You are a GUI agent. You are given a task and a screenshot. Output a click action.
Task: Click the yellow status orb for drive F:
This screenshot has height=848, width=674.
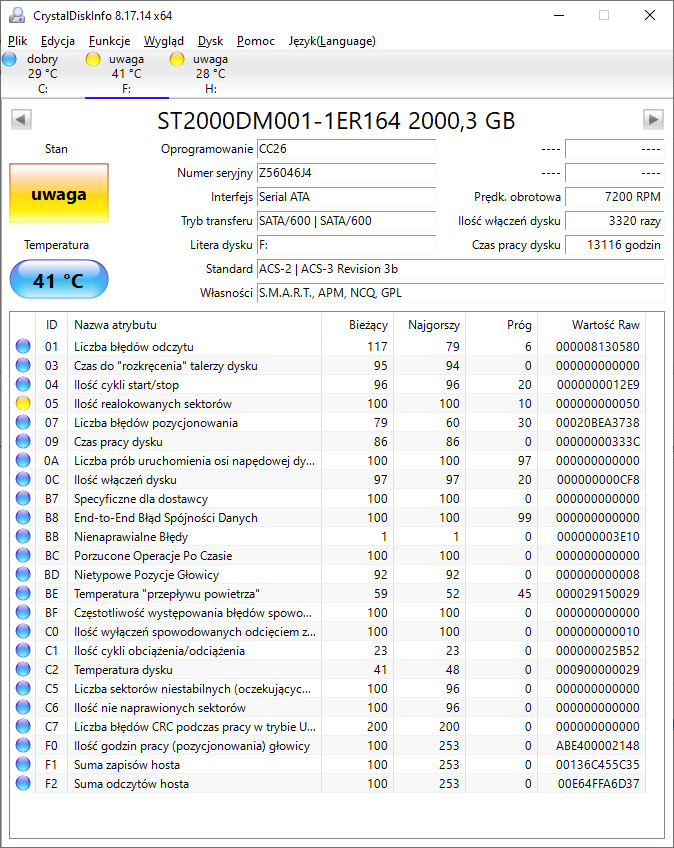coord(93,59)
